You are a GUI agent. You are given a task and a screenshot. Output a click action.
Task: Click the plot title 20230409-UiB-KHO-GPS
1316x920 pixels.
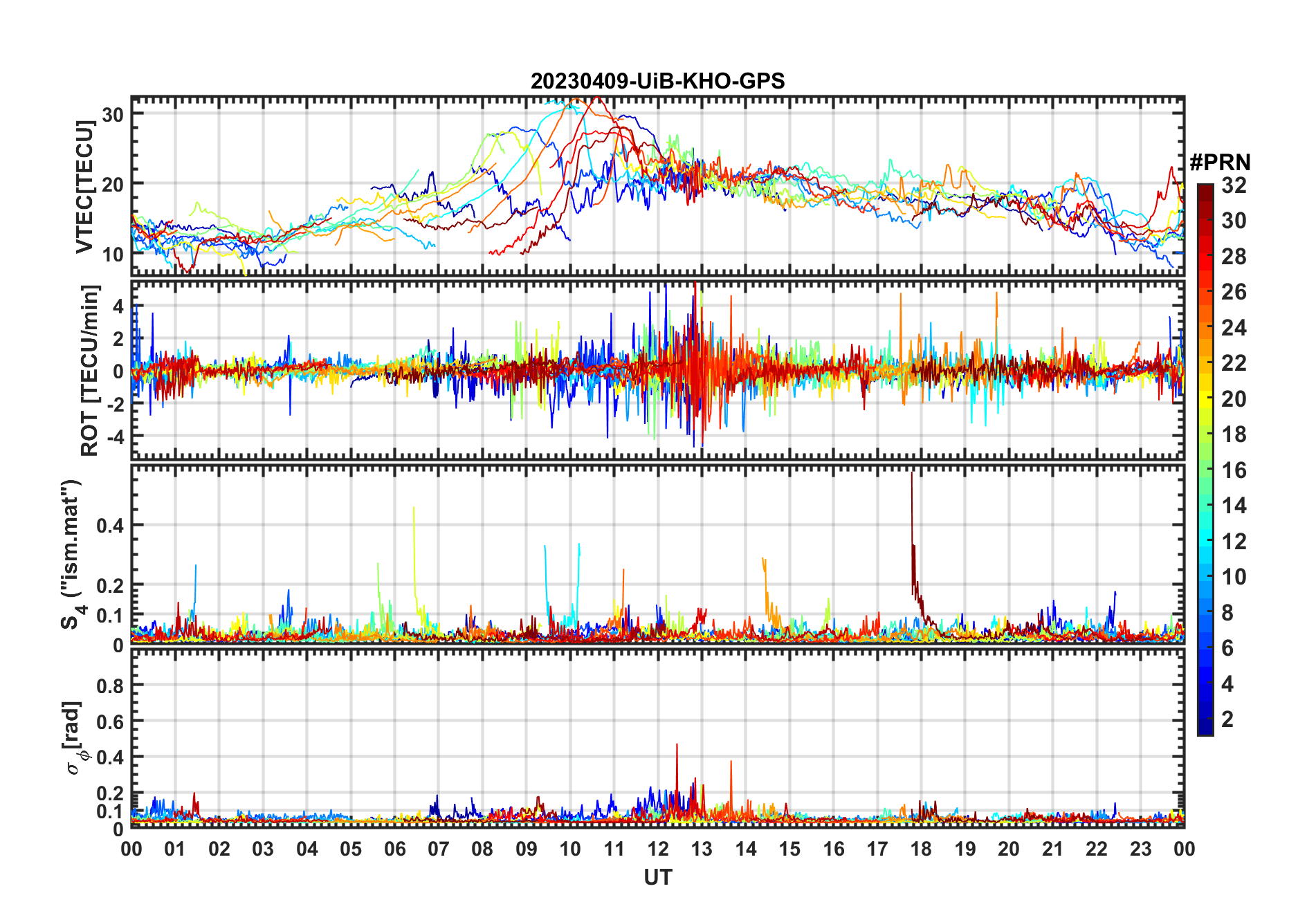(x=657, y=82)
